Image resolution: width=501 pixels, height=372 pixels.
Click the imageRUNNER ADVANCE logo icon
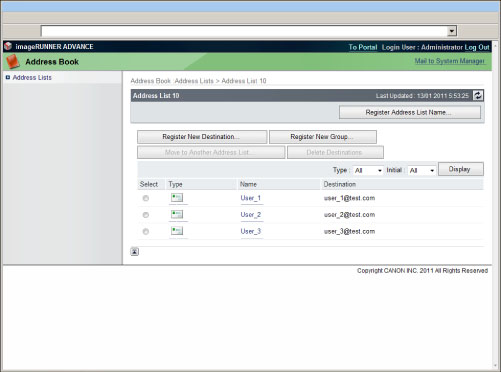(8, 46)
